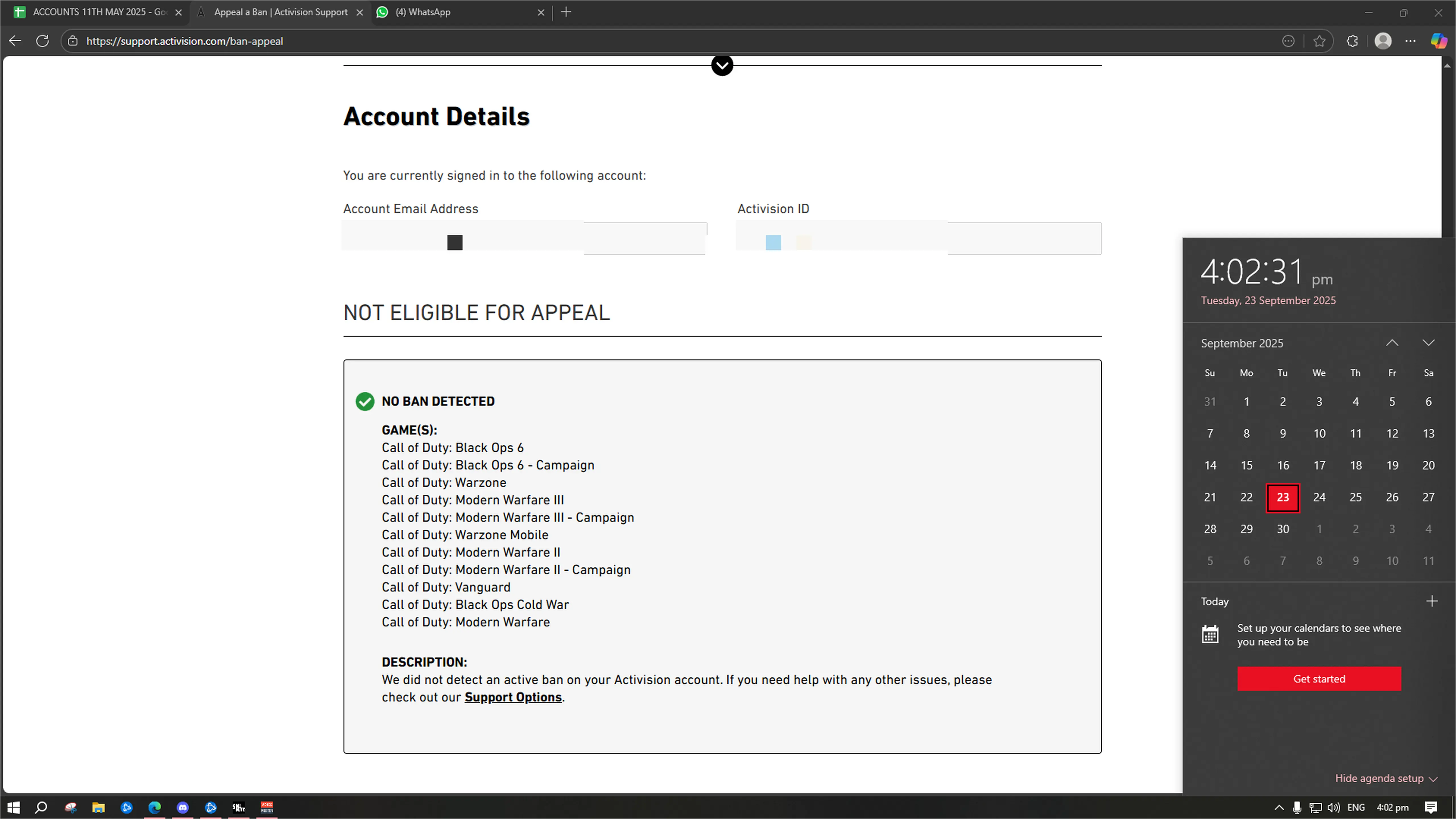
Task: Open the black-and-white text logo taskbar app
Action: tap(239, 807)
